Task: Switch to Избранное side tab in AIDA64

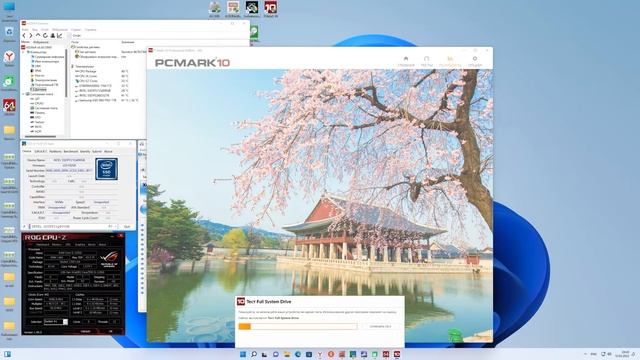Action: [40, 42]
